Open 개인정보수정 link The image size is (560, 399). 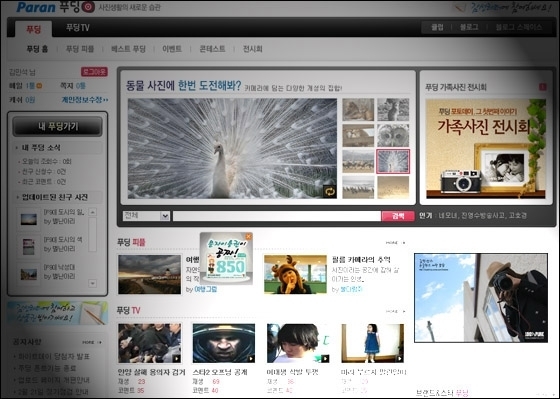click(x=85, y=100)
